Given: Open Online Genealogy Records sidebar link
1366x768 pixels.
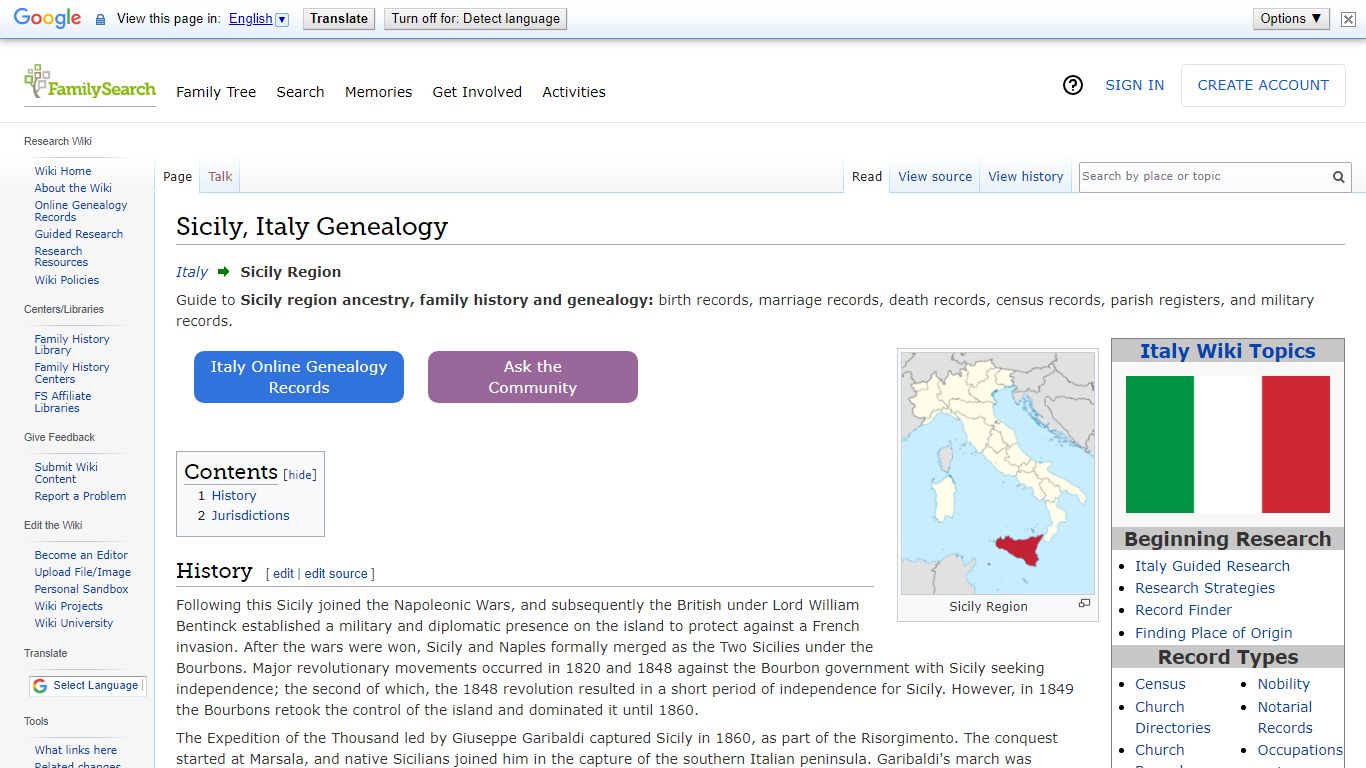Looking at the screenshot, I should click(81, 211).
